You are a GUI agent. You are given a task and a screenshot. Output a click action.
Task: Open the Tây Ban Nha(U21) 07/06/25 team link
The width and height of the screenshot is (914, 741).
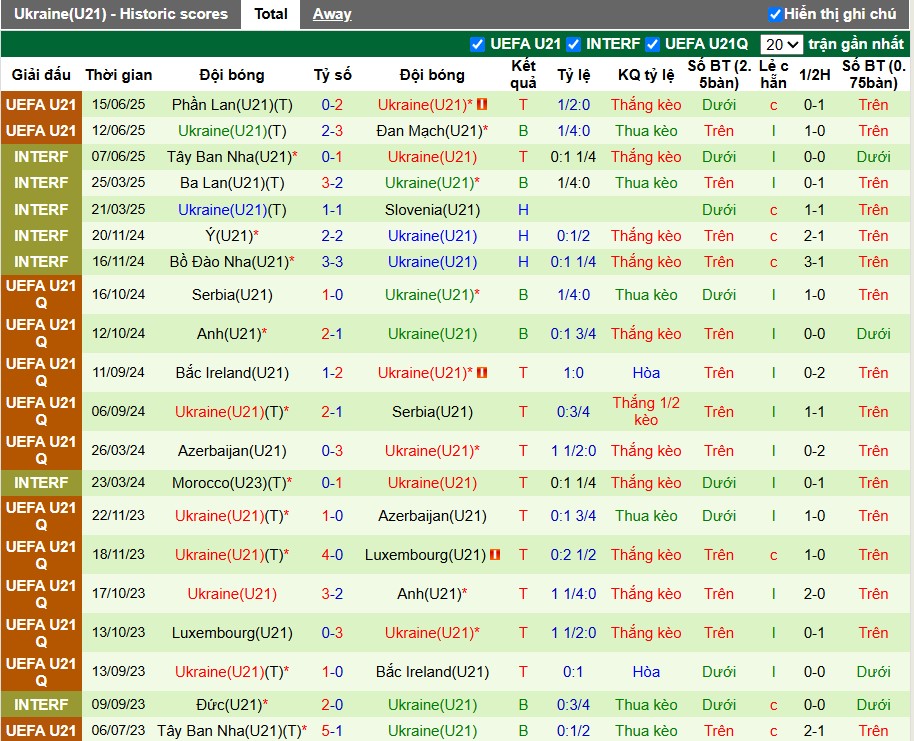click(x=232, y=157)
